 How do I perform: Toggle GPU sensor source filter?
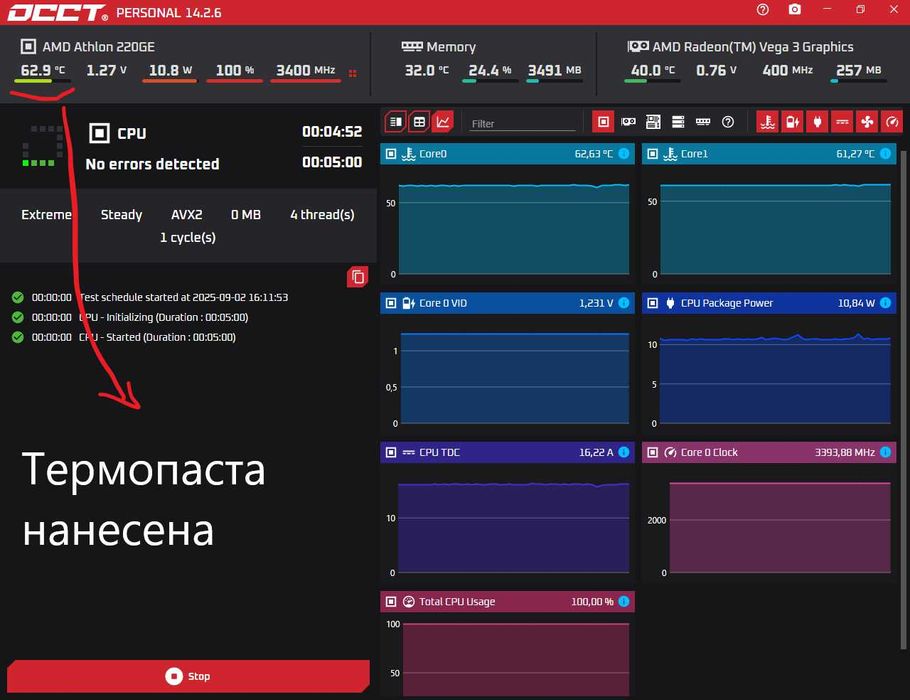click(628, 122)
